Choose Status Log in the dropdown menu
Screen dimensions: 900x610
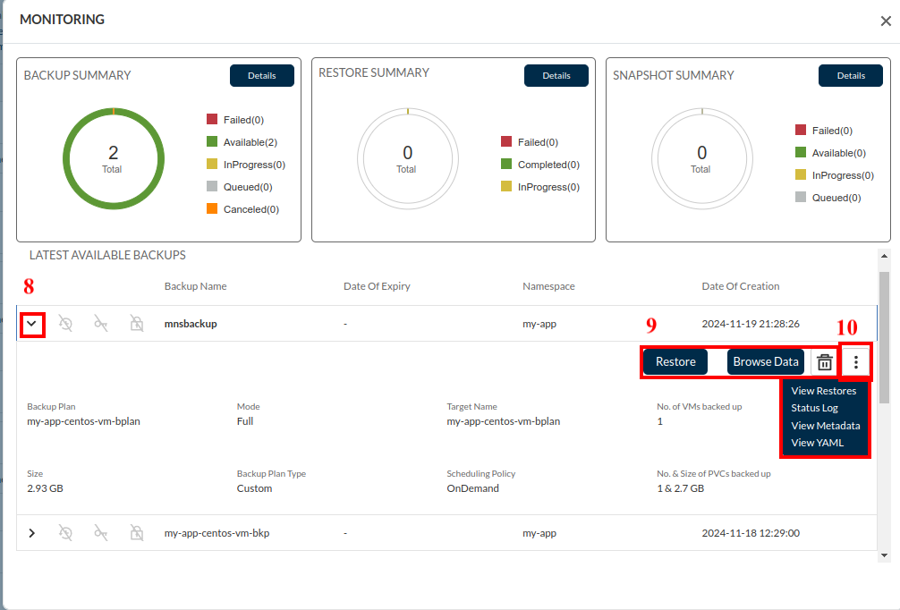[x=814, y=408]
